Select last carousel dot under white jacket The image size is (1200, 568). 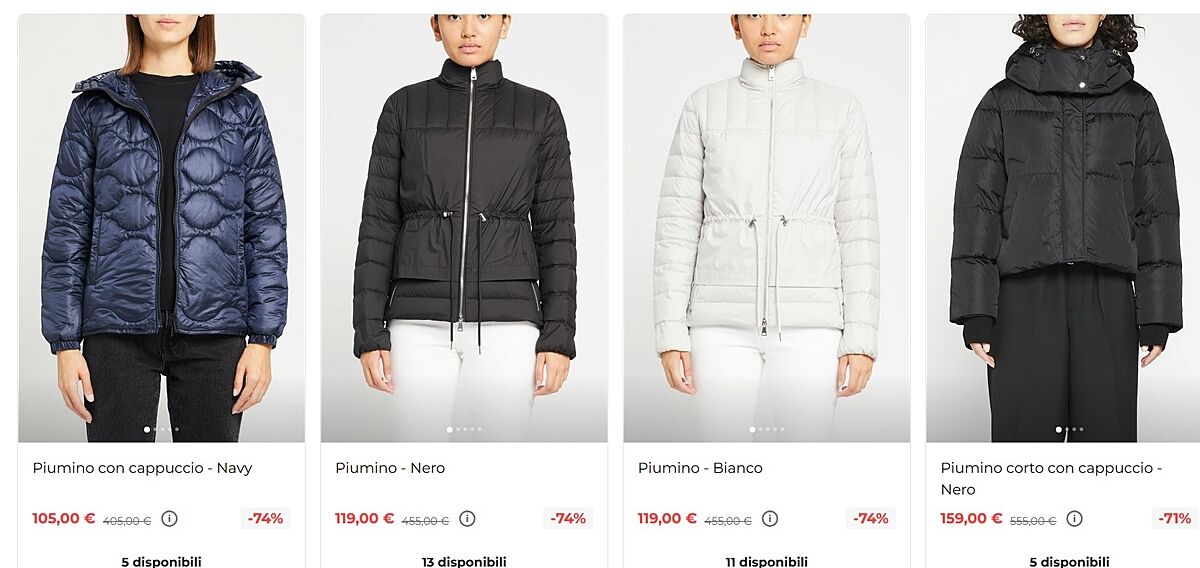pos(782,429)
